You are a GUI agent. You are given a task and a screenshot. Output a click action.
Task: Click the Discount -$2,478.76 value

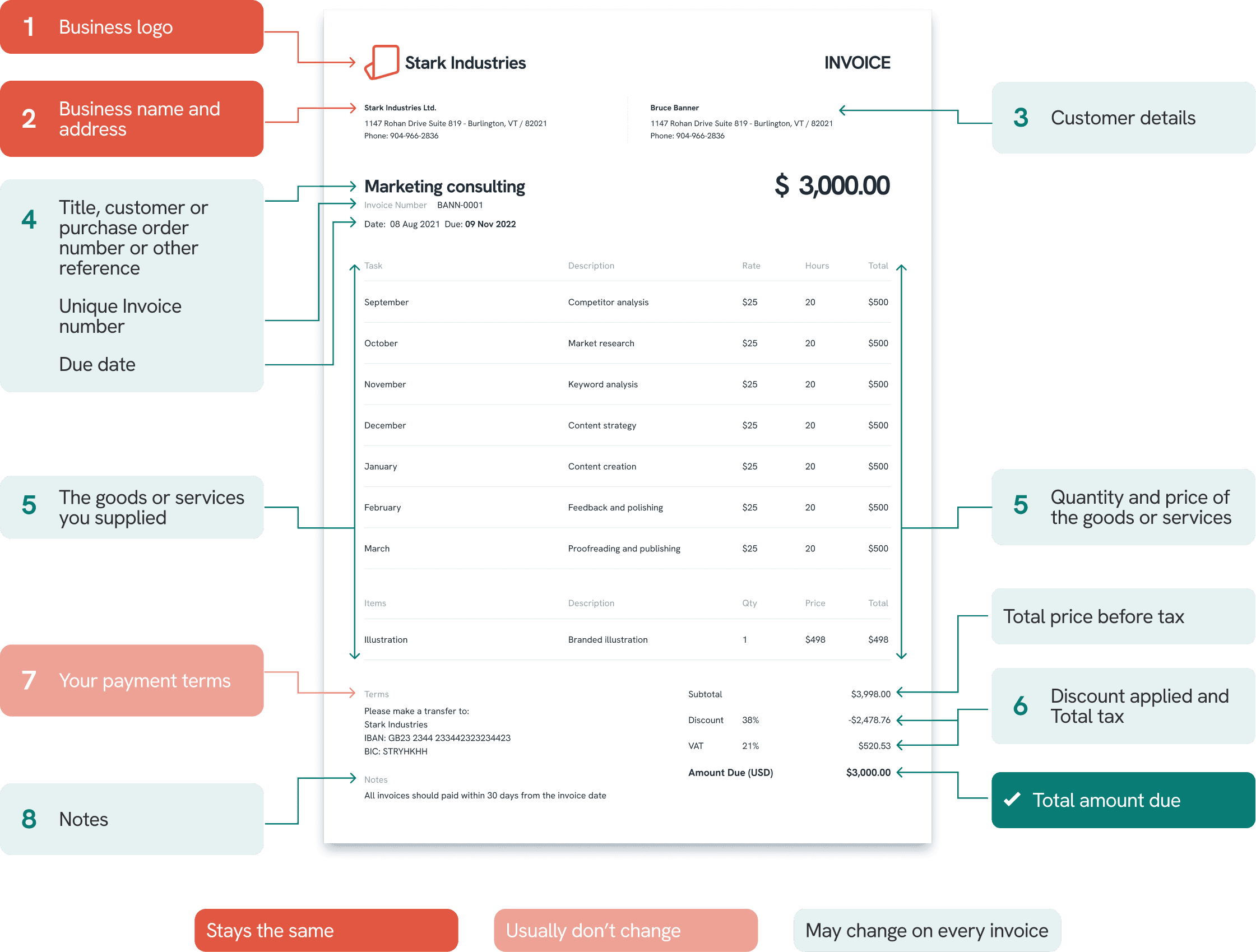point(869,720)
